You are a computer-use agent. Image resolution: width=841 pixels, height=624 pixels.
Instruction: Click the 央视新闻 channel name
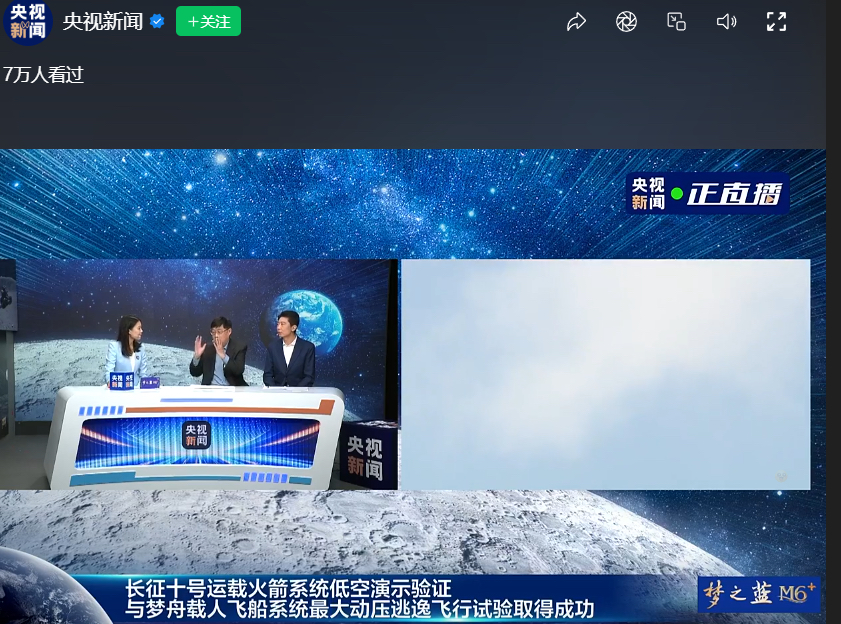coord(103,22)
